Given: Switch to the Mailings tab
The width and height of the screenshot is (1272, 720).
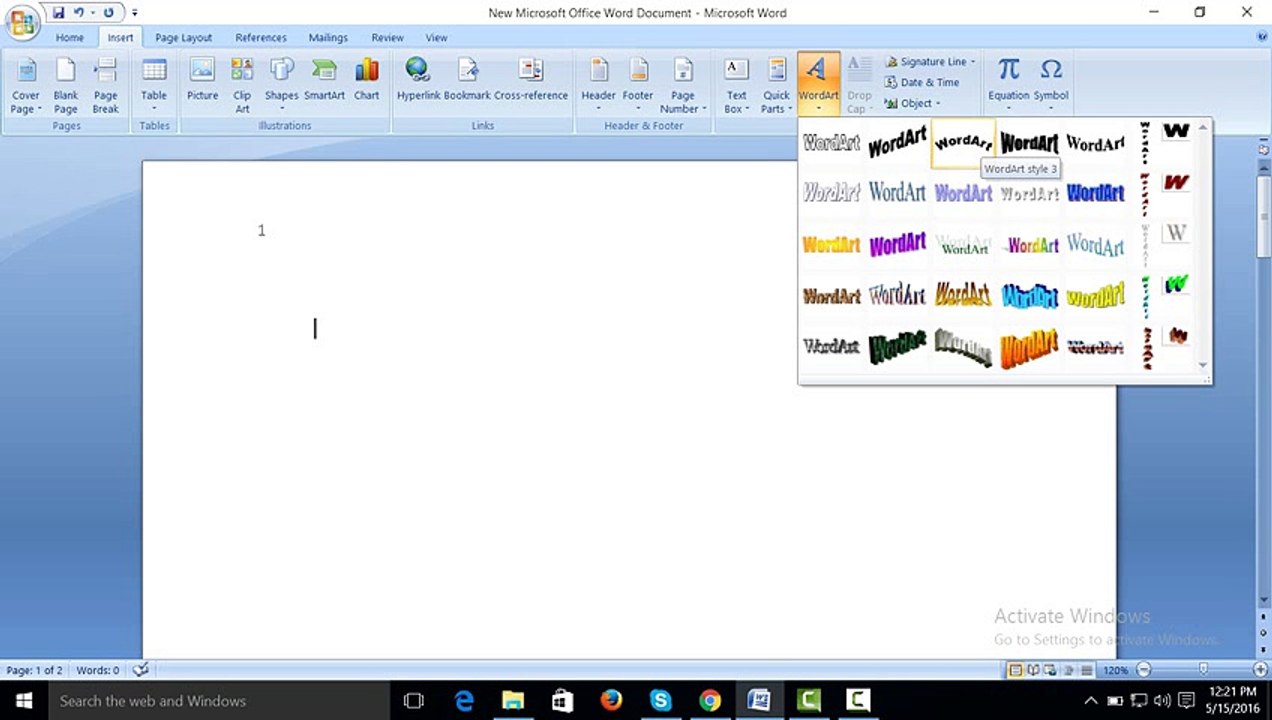Looking at the screenshot, I should [x=328, y=38].
